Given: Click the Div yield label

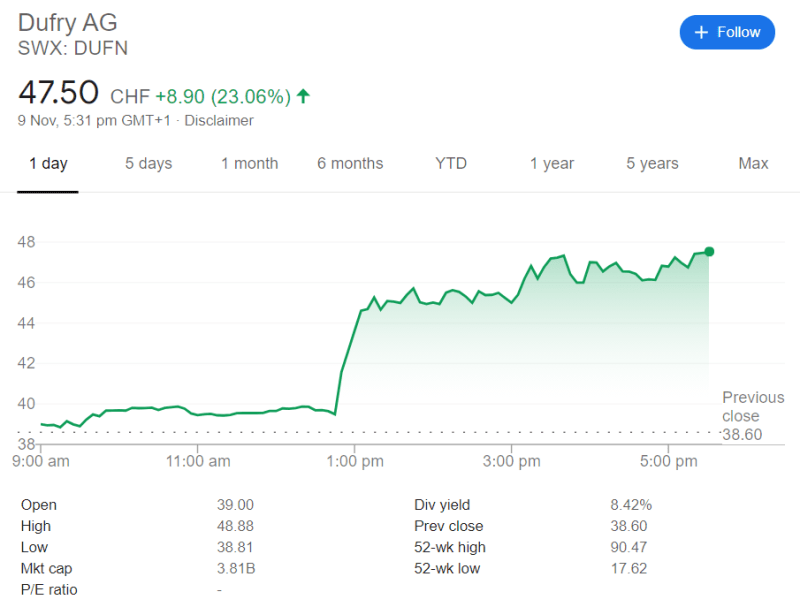Looking at the screenshot, I should coord(442,505).
